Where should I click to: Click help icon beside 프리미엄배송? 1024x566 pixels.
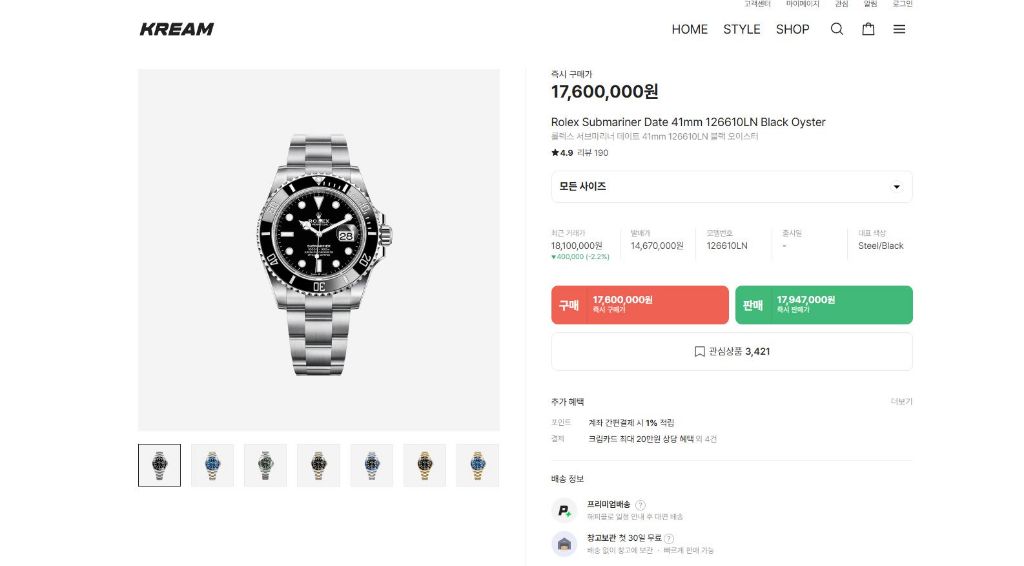click(x=641, y=505)
